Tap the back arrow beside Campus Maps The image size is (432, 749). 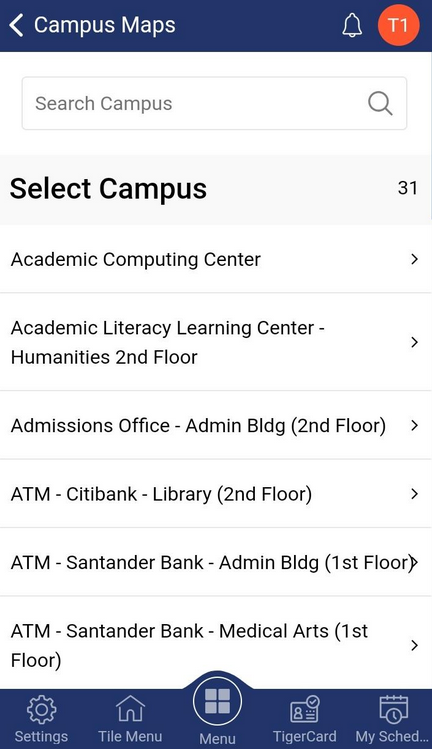16,25
